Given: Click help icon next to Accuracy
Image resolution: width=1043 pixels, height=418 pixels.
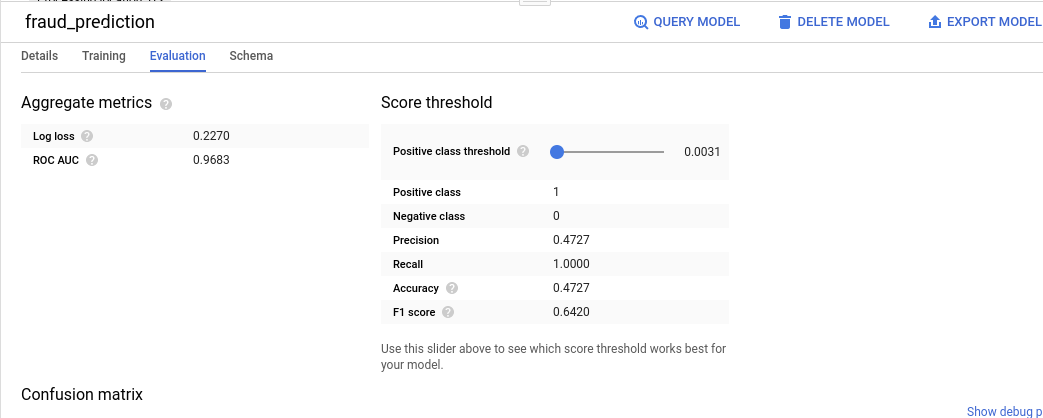Looking at the screenshot, I should coord(452,288).
